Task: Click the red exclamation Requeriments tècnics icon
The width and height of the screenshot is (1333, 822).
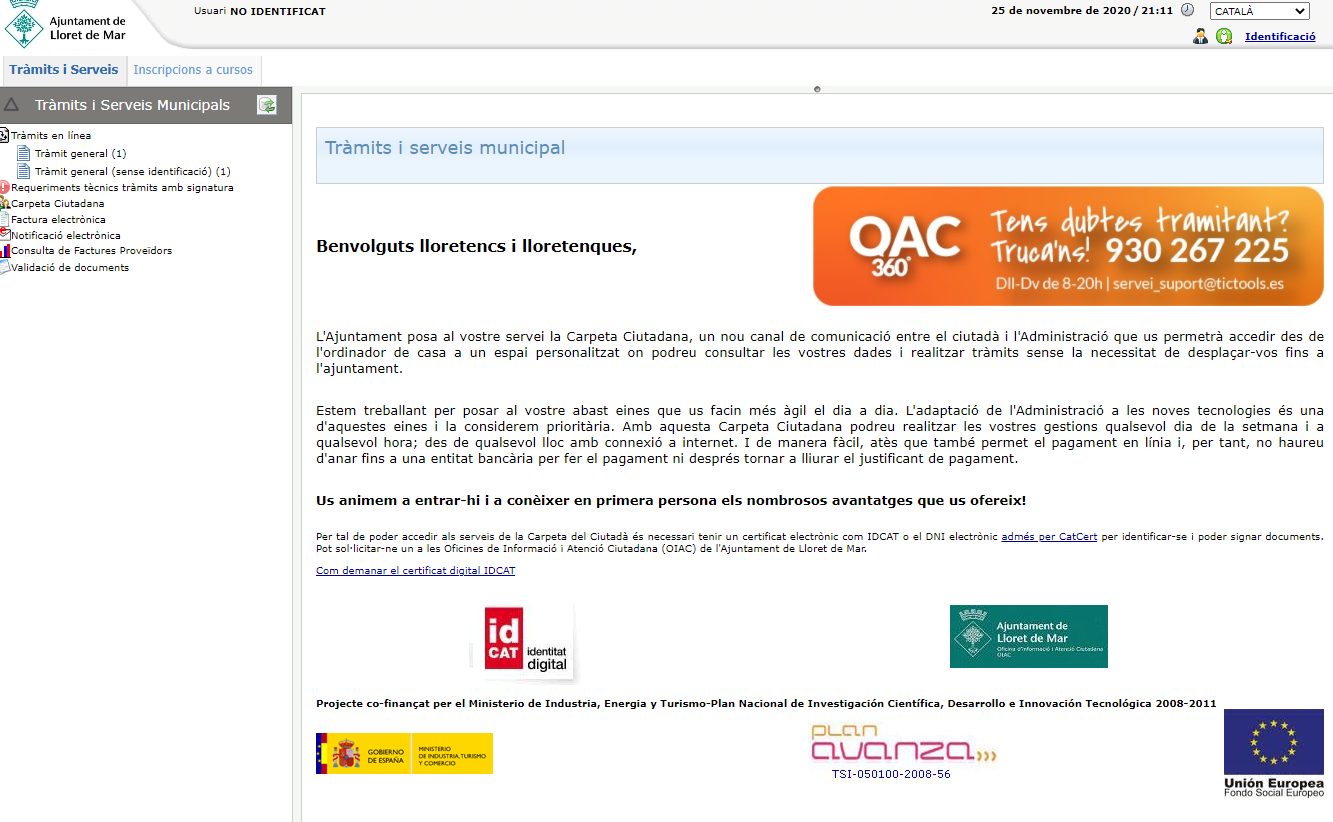Action: pos(4,187)
